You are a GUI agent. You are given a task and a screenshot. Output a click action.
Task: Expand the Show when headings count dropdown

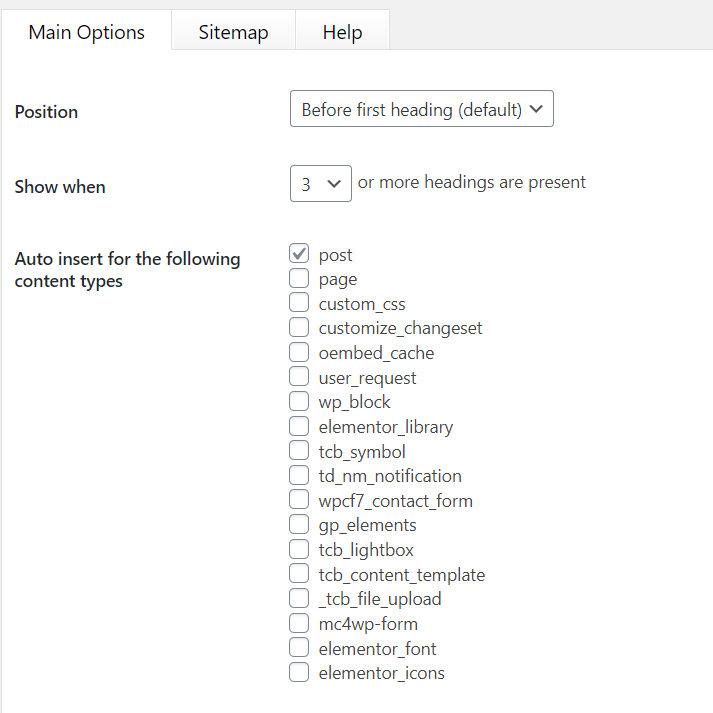(320, 184)
